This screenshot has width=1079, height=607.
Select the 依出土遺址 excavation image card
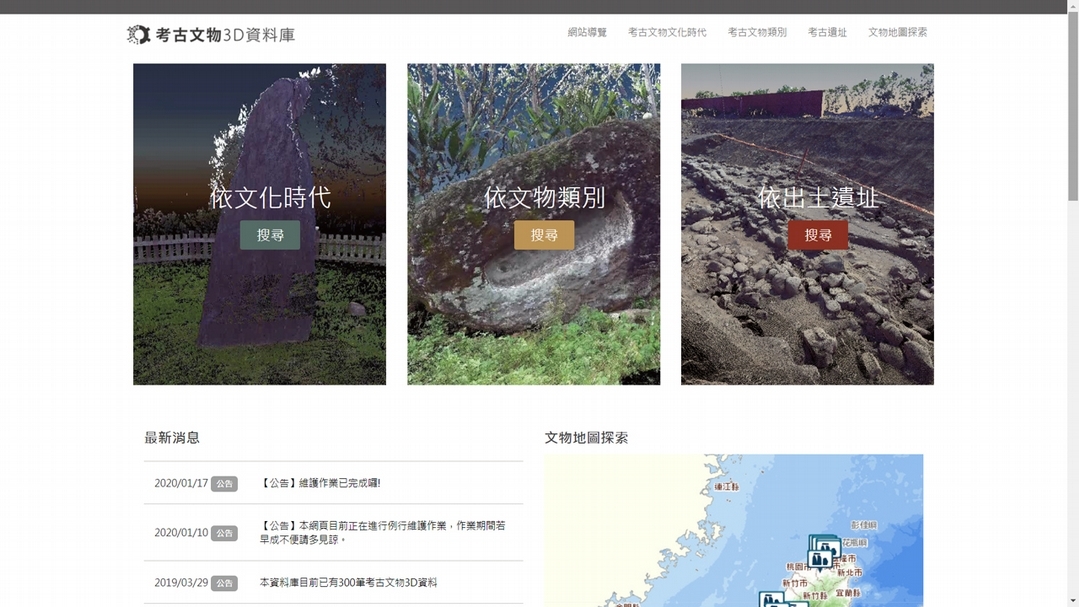807,224
